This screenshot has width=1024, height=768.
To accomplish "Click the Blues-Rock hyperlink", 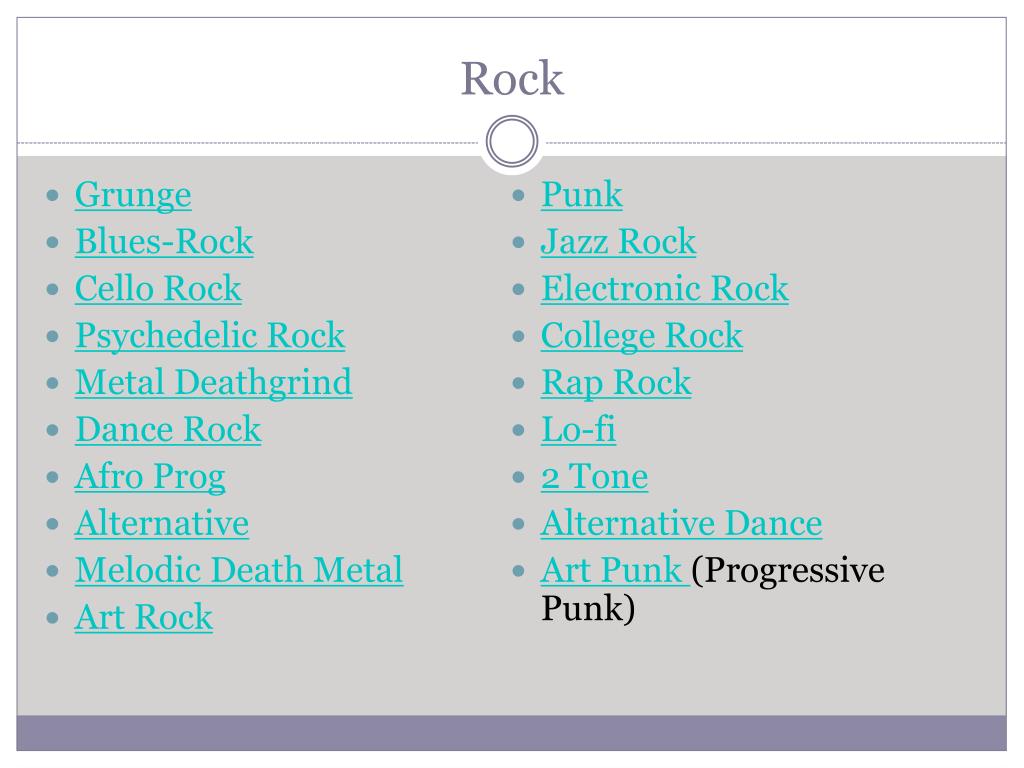I will pyautogui.click(x=165, y=242).
